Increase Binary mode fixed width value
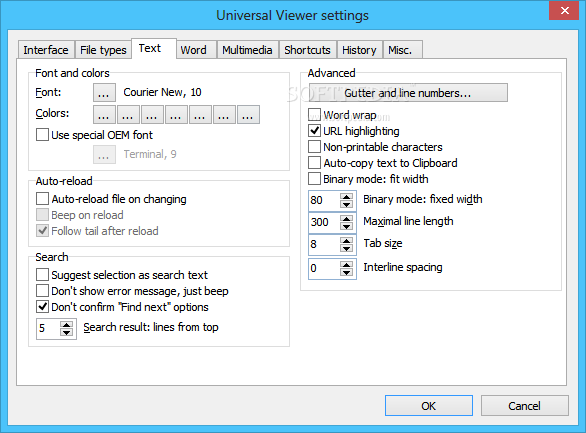 tap(346, 197)
